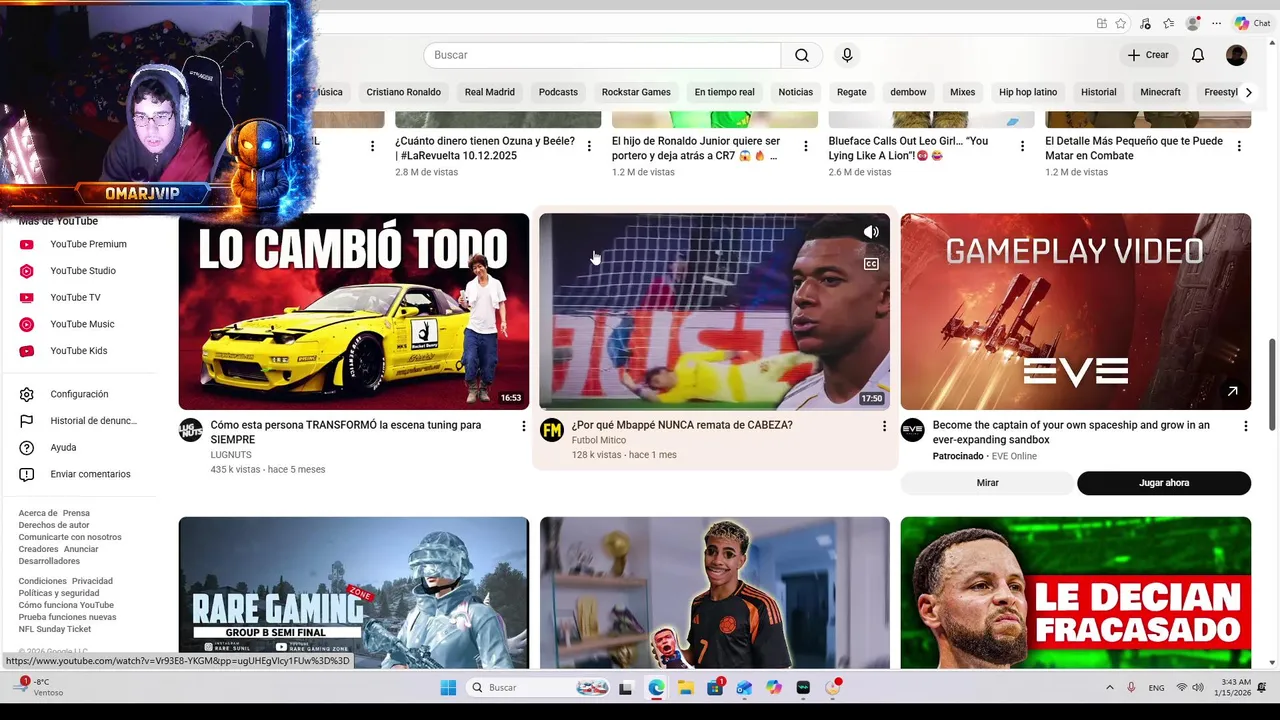Select the Minecraft filter chip
1280x720 pixels.
1160,92
